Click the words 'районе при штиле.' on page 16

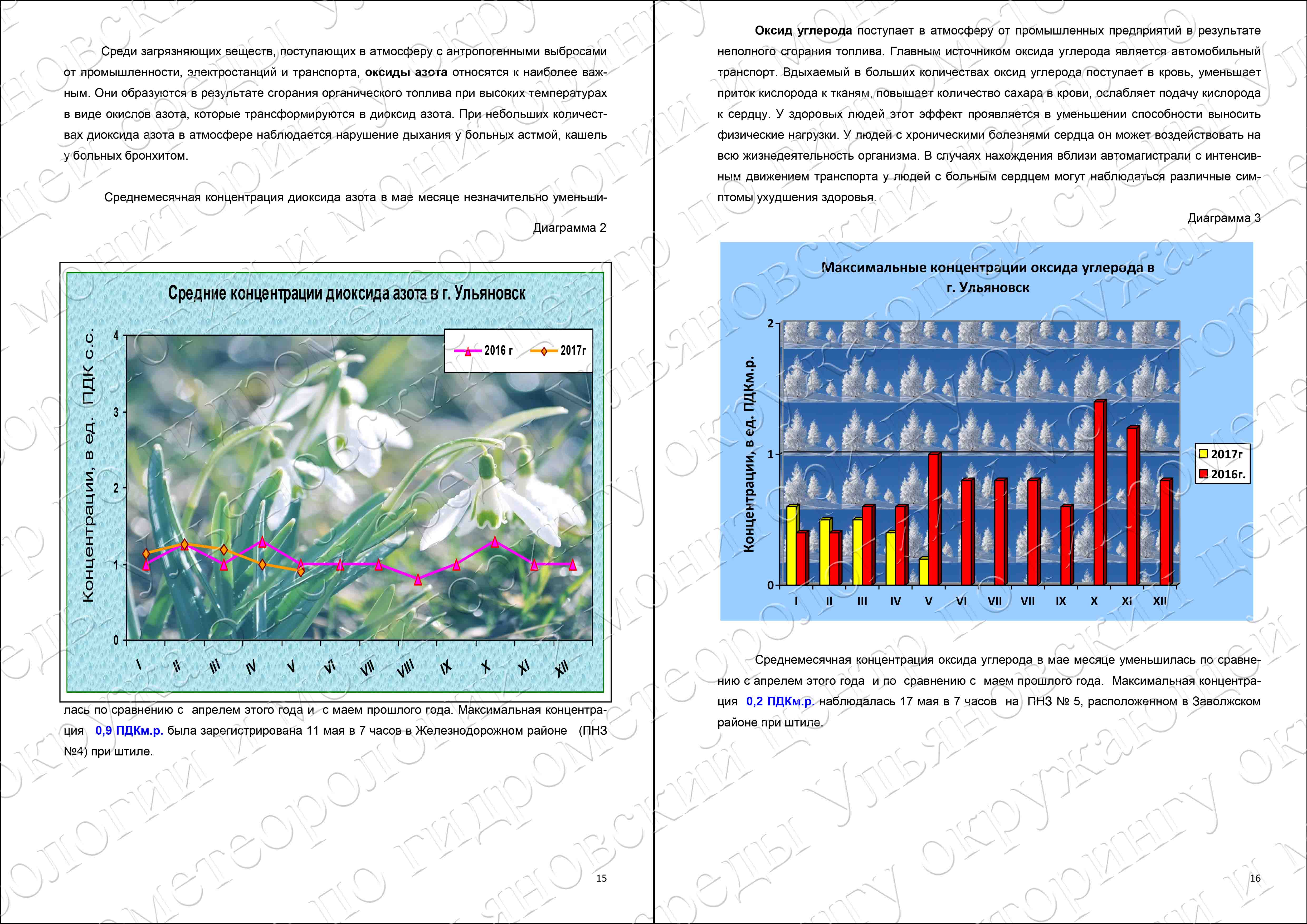[771, 723]
